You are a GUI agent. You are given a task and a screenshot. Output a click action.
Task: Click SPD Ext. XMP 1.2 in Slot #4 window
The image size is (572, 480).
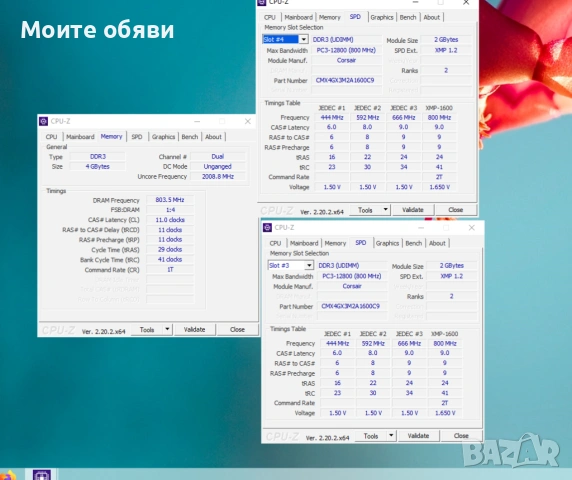[446, 50]
